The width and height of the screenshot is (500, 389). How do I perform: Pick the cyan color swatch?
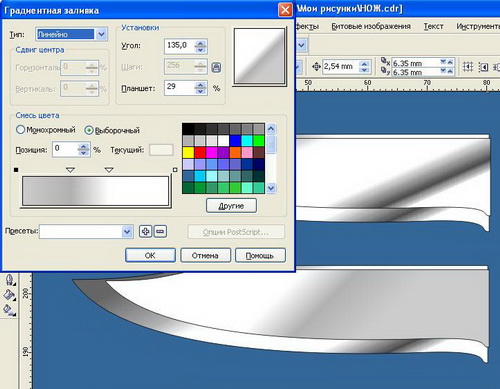247,141
